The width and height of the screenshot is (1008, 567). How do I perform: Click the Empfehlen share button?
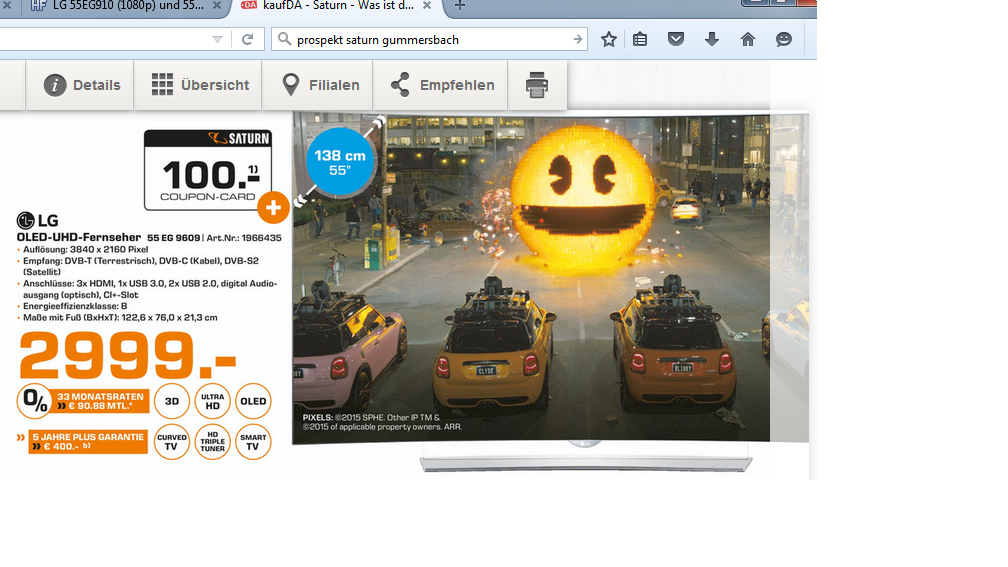coord(440,85)
